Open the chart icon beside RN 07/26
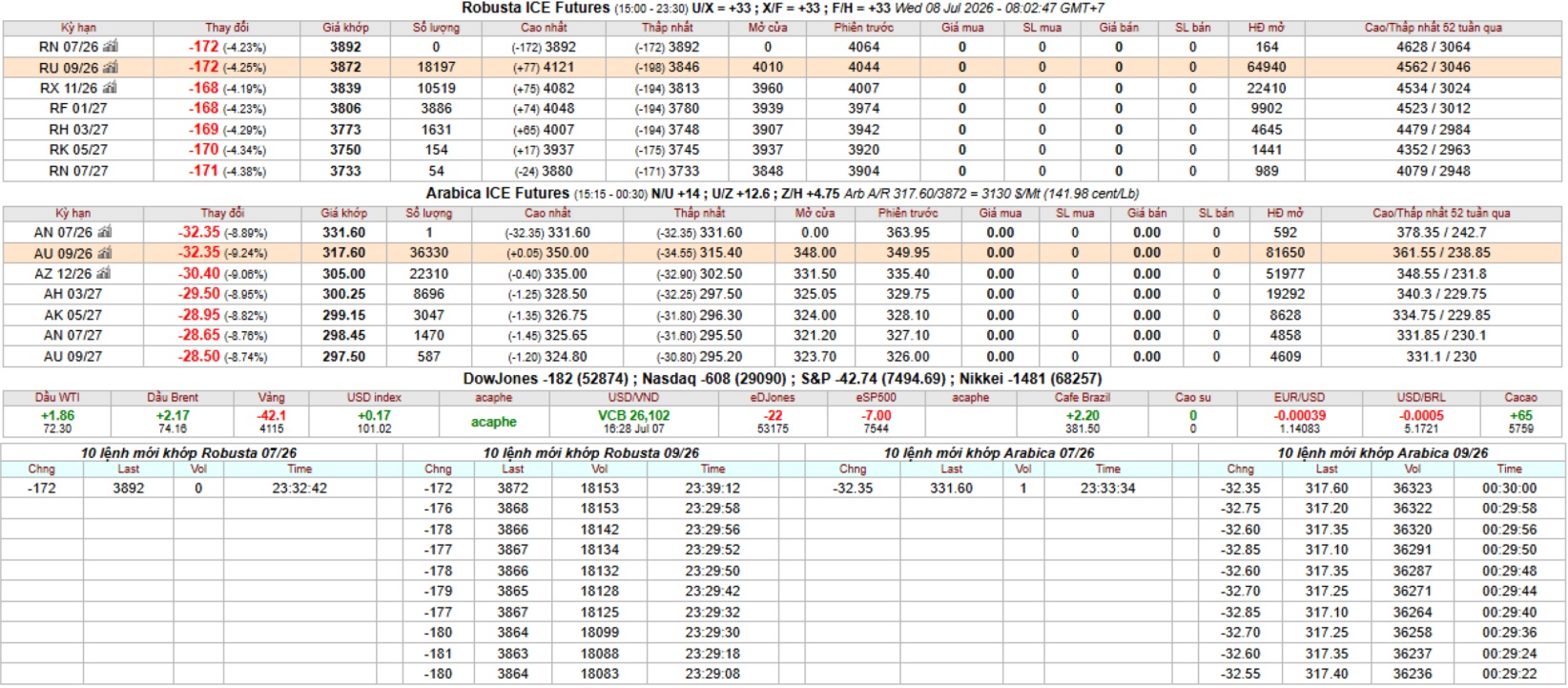1568x688 pixels. coord(110,46)
